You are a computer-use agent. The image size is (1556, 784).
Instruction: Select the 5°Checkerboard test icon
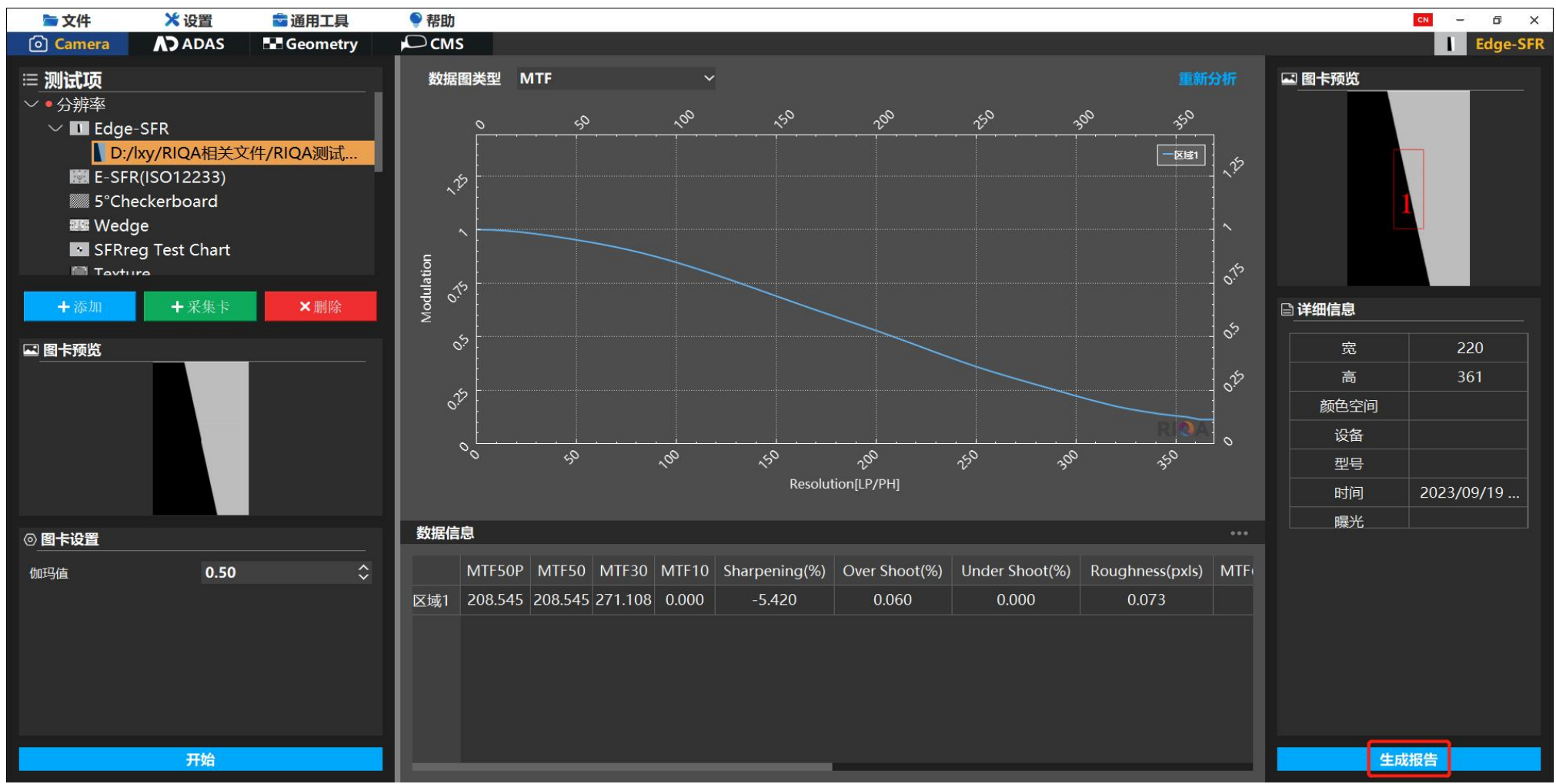point(79,202)
